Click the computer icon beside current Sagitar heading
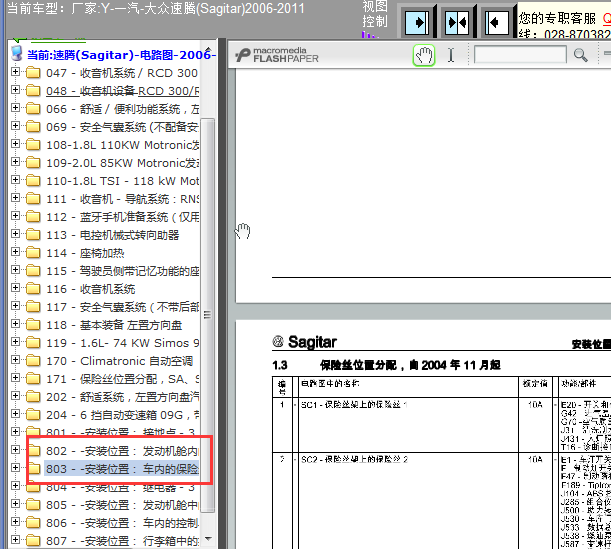 17,54
